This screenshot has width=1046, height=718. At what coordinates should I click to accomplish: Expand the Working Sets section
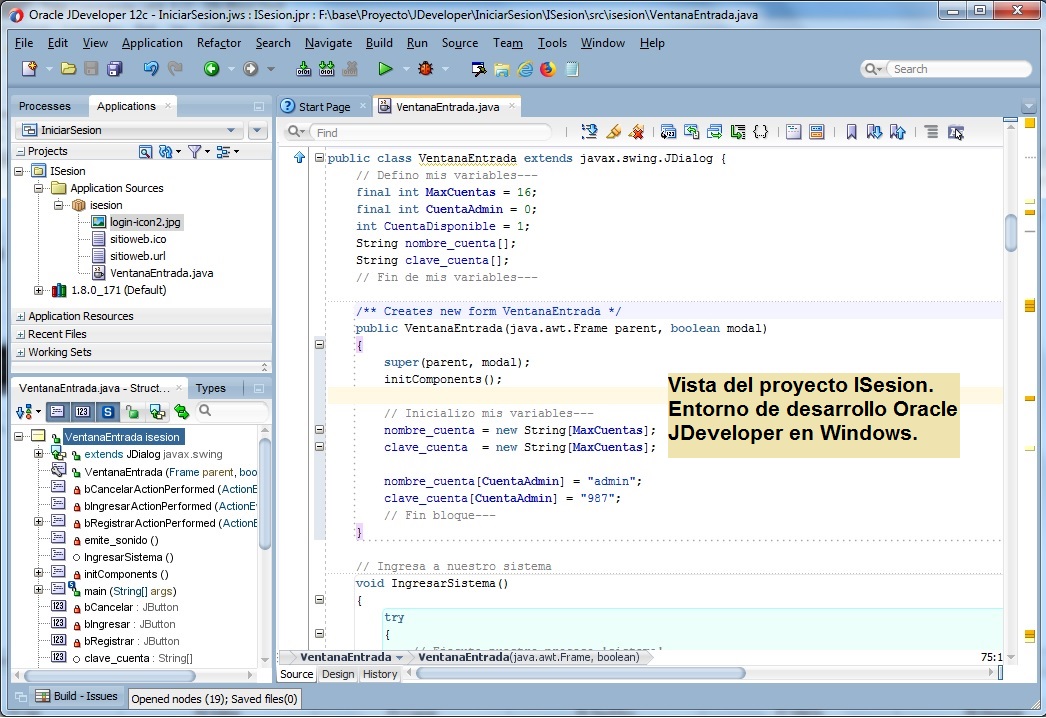(21, 352)
